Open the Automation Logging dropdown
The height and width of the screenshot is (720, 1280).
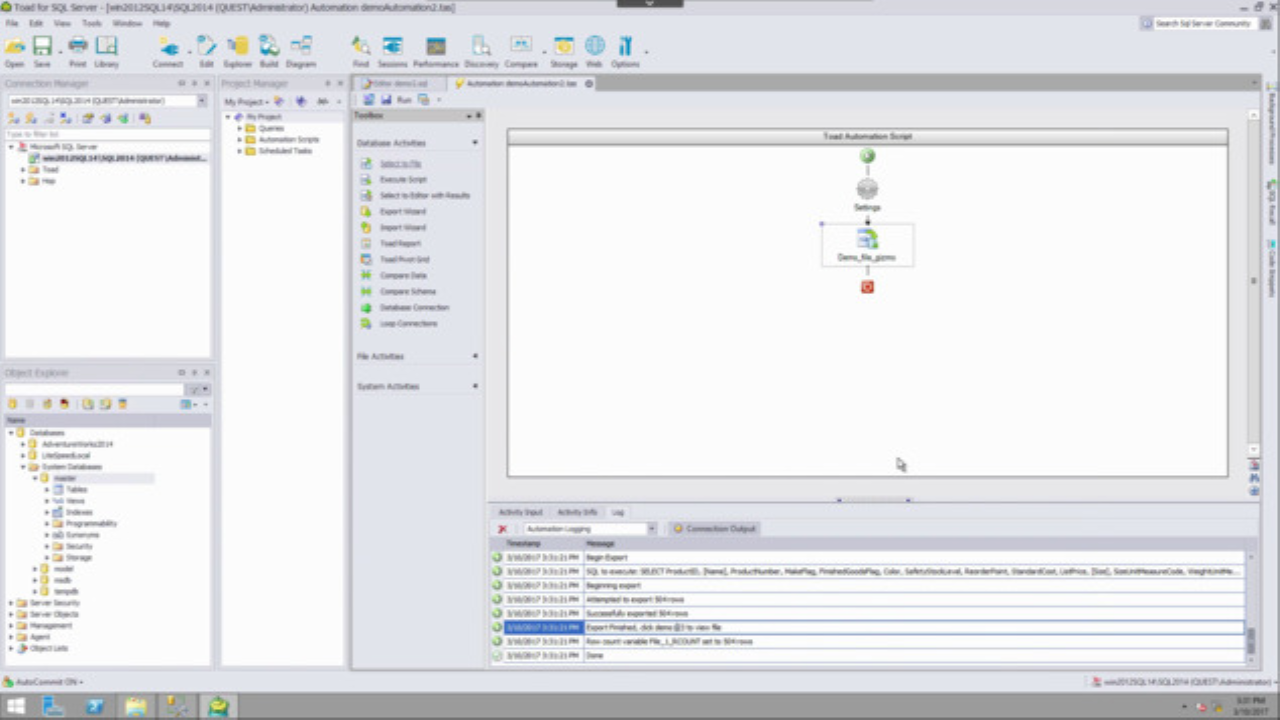pyautogui.click(x=652, y=528)
